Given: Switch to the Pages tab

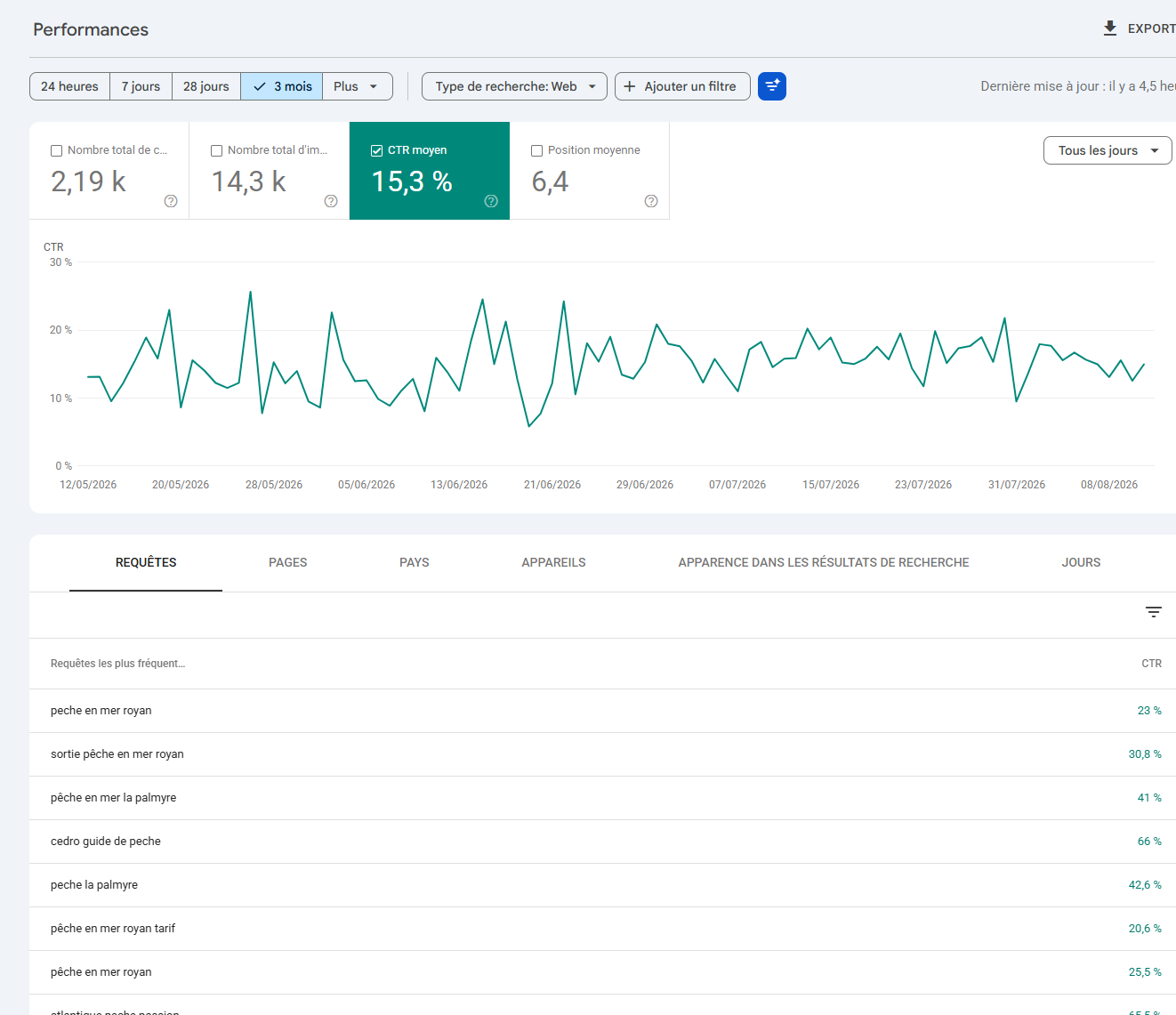Looking at the screenshot, I should tap(288, 562).
